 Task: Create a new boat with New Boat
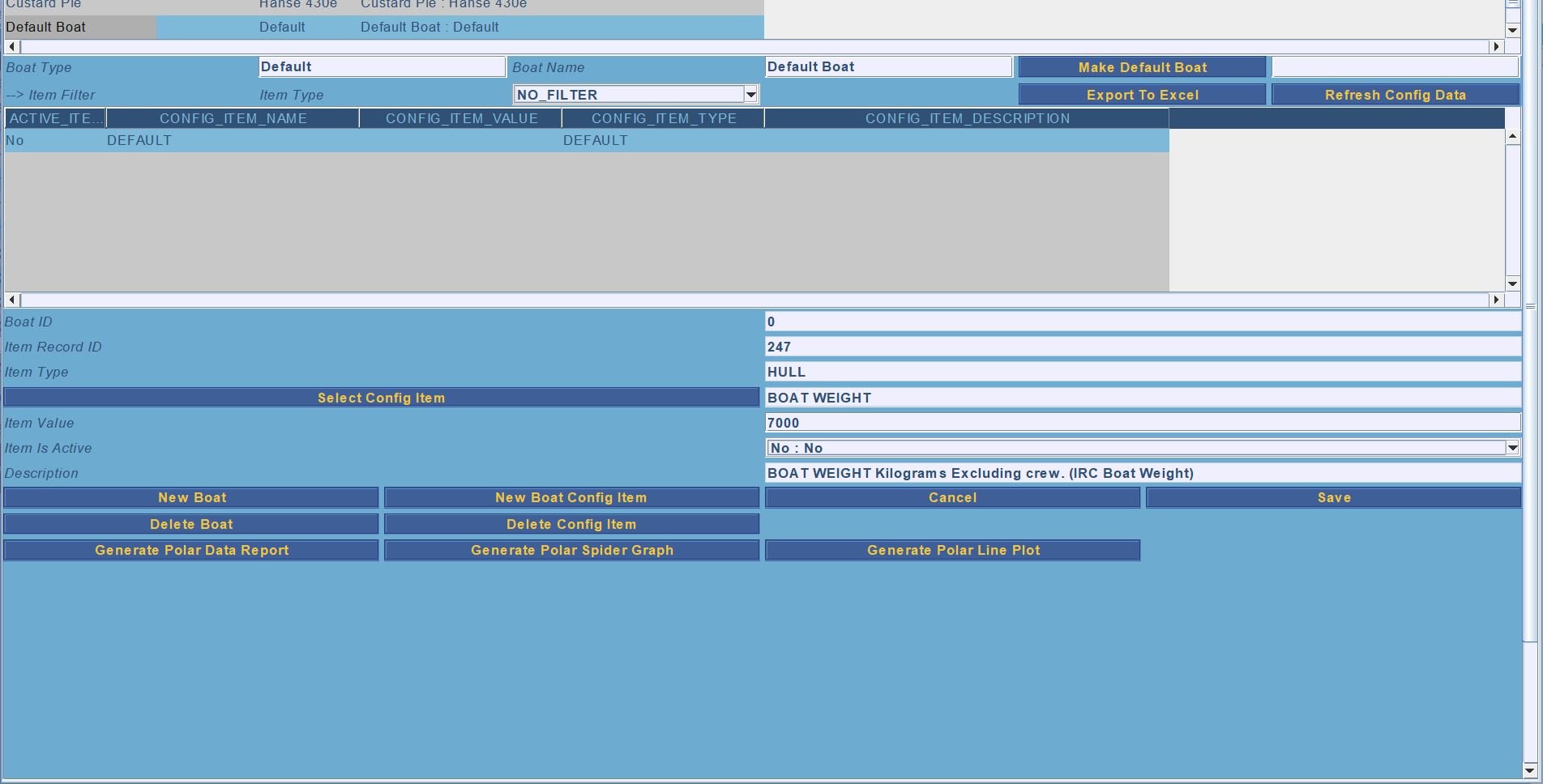click(191, 497)
